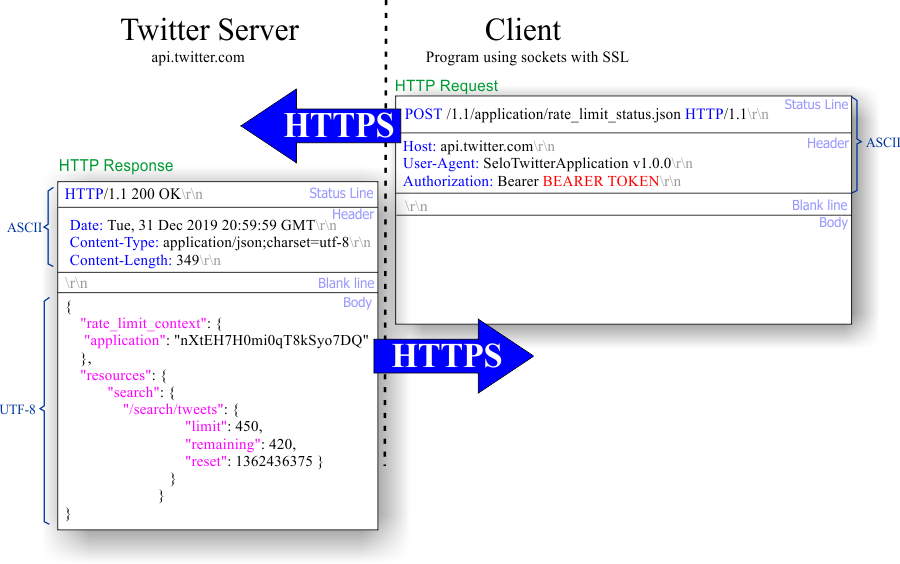The width and height of the screenshot is (900, 564).
Task: Click the HTTP Request label
Action: [446, 85]
